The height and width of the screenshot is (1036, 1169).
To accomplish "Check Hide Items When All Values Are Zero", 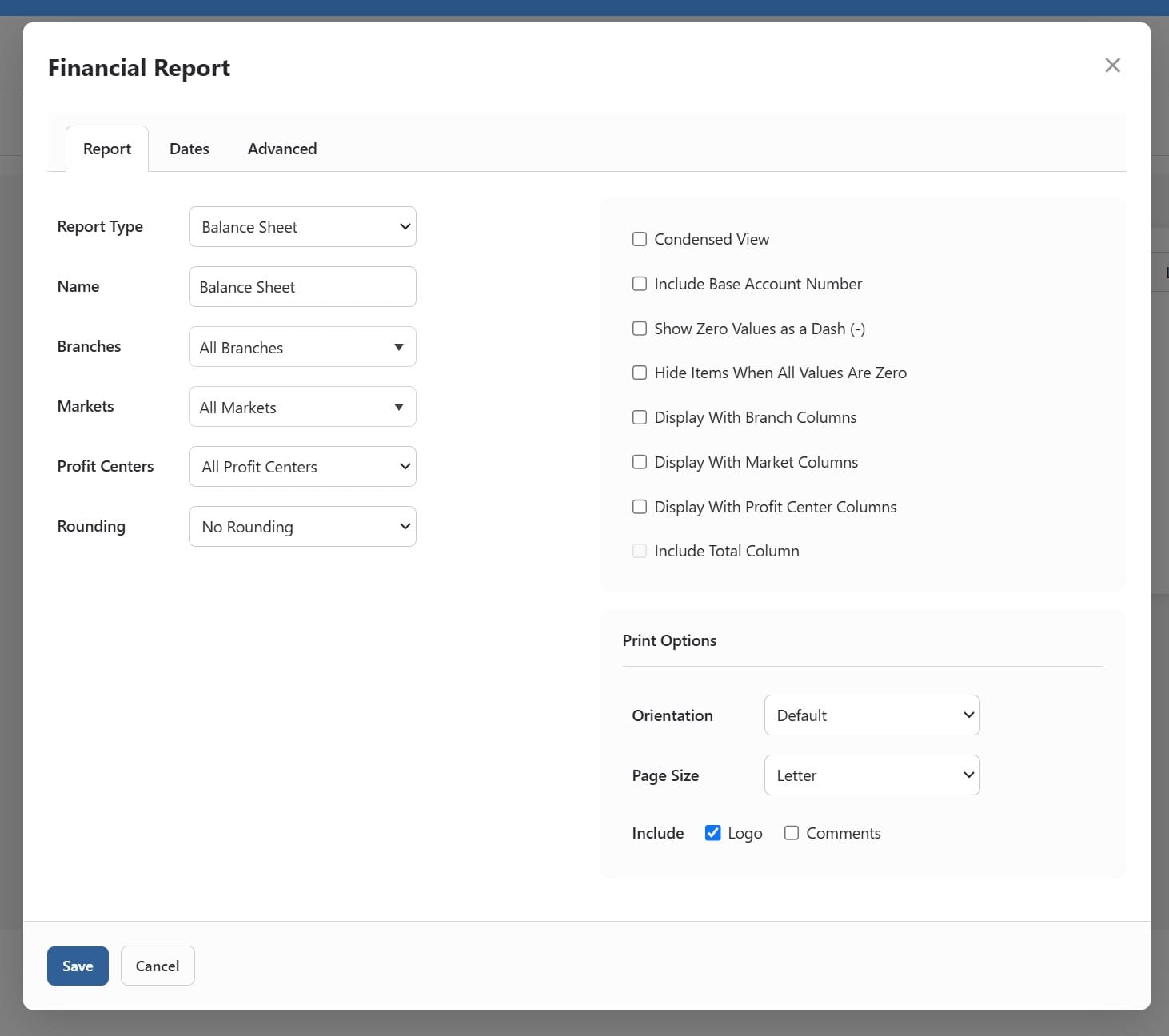I will point(640,373).
